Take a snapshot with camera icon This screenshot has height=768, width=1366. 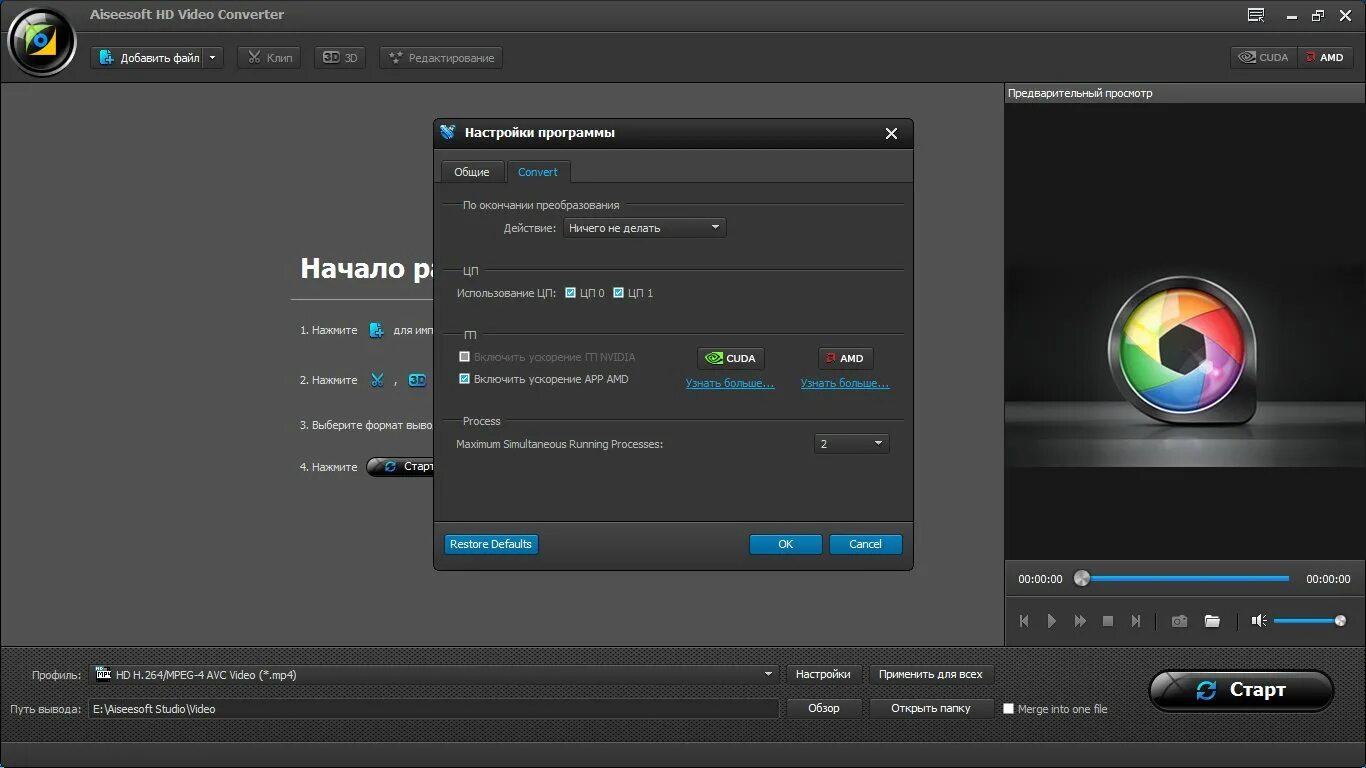coord(1180,621)
